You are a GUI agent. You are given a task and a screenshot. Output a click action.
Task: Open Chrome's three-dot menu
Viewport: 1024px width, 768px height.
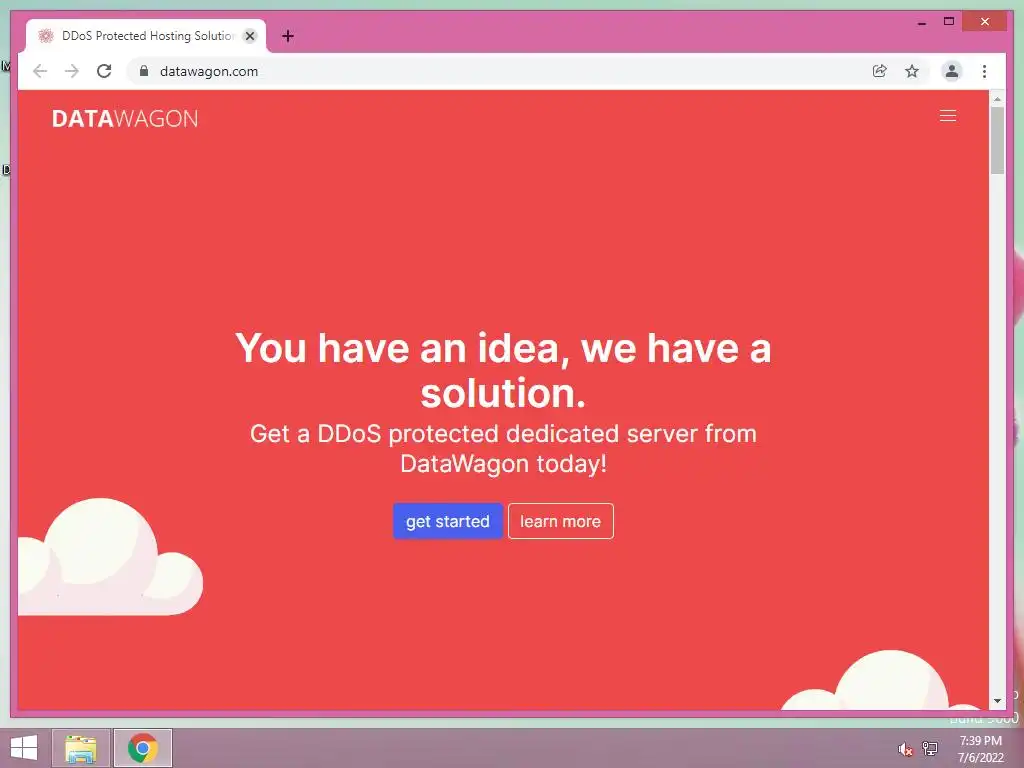[984, 71]
